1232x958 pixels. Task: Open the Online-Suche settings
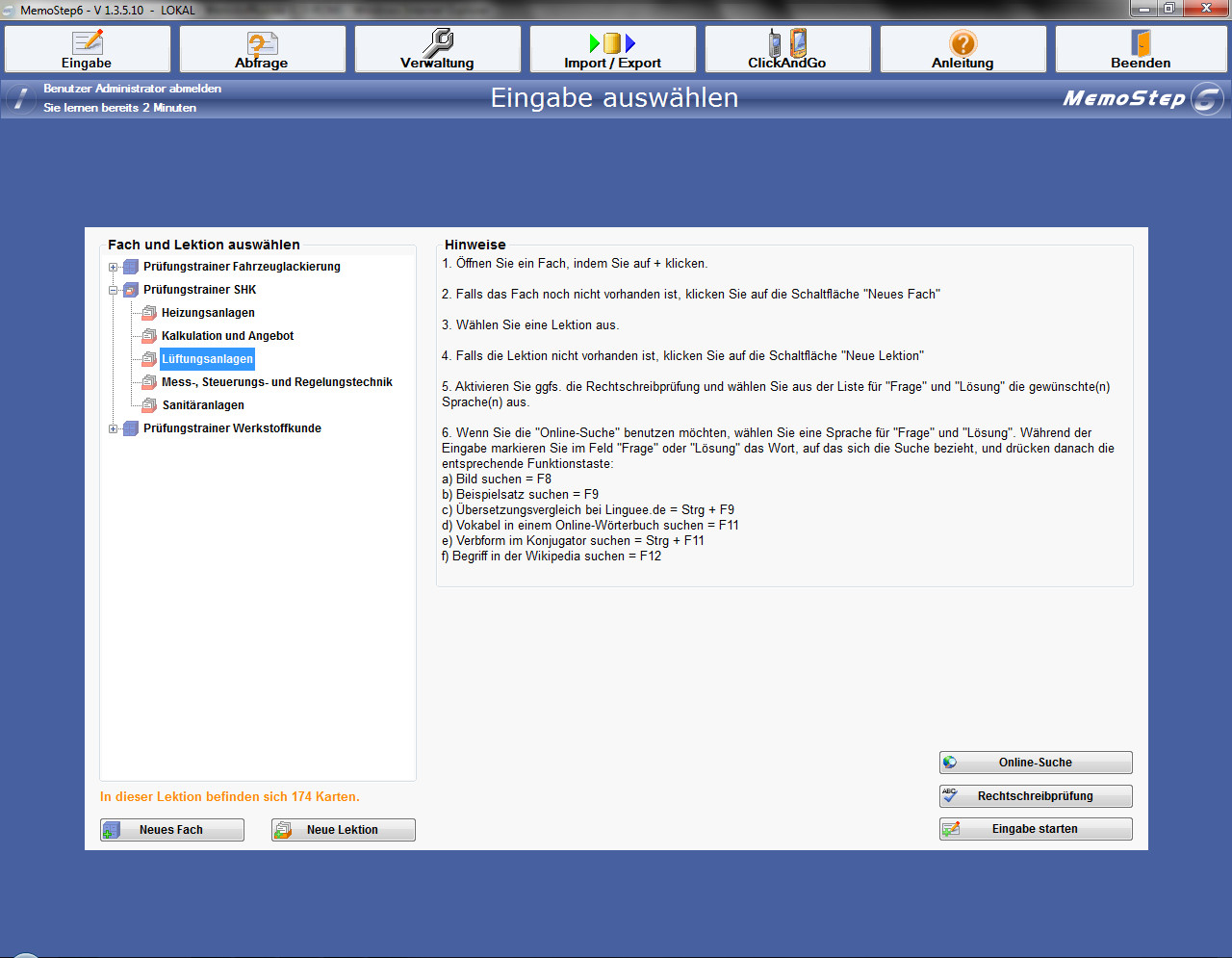[x=1036, y=763]
